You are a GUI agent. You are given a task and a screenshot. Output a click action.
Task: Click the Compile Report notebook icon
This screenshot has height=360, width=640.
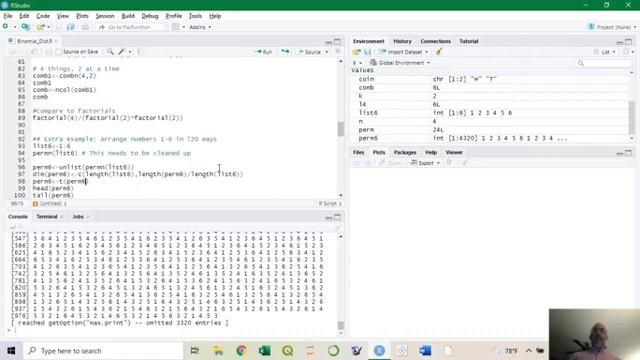(139, 52)
